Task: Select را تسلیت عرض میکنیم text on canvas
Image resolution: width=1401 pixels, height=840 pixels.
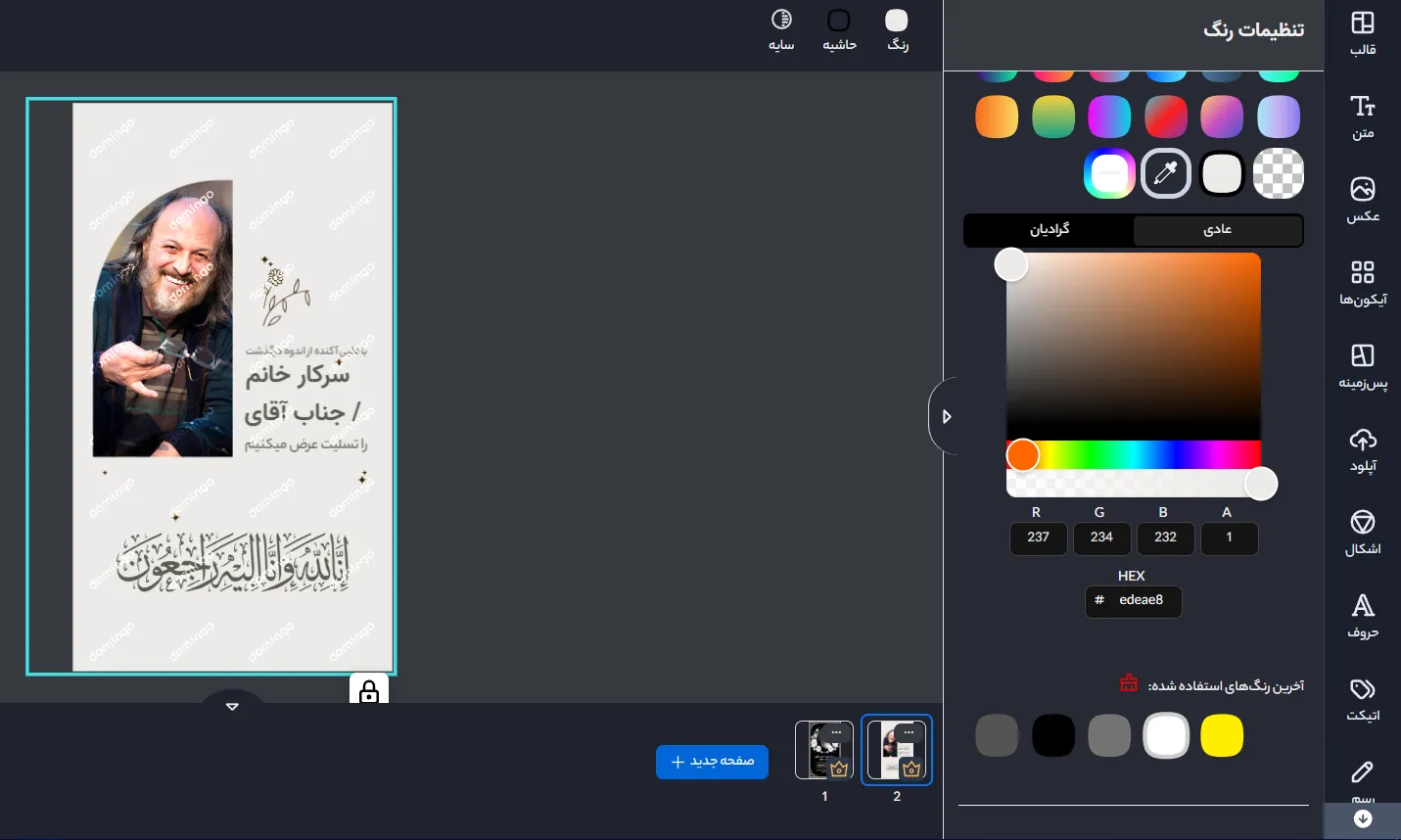Action: pyautogui.click(x=305, y=444)
